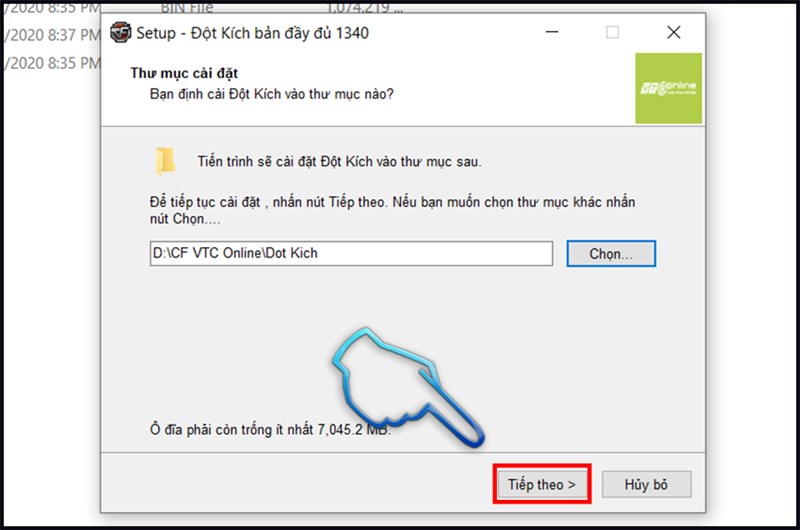Screen dimensions: 800x530
Task: Open folder browser with Chọn... button
Action: 611,254
